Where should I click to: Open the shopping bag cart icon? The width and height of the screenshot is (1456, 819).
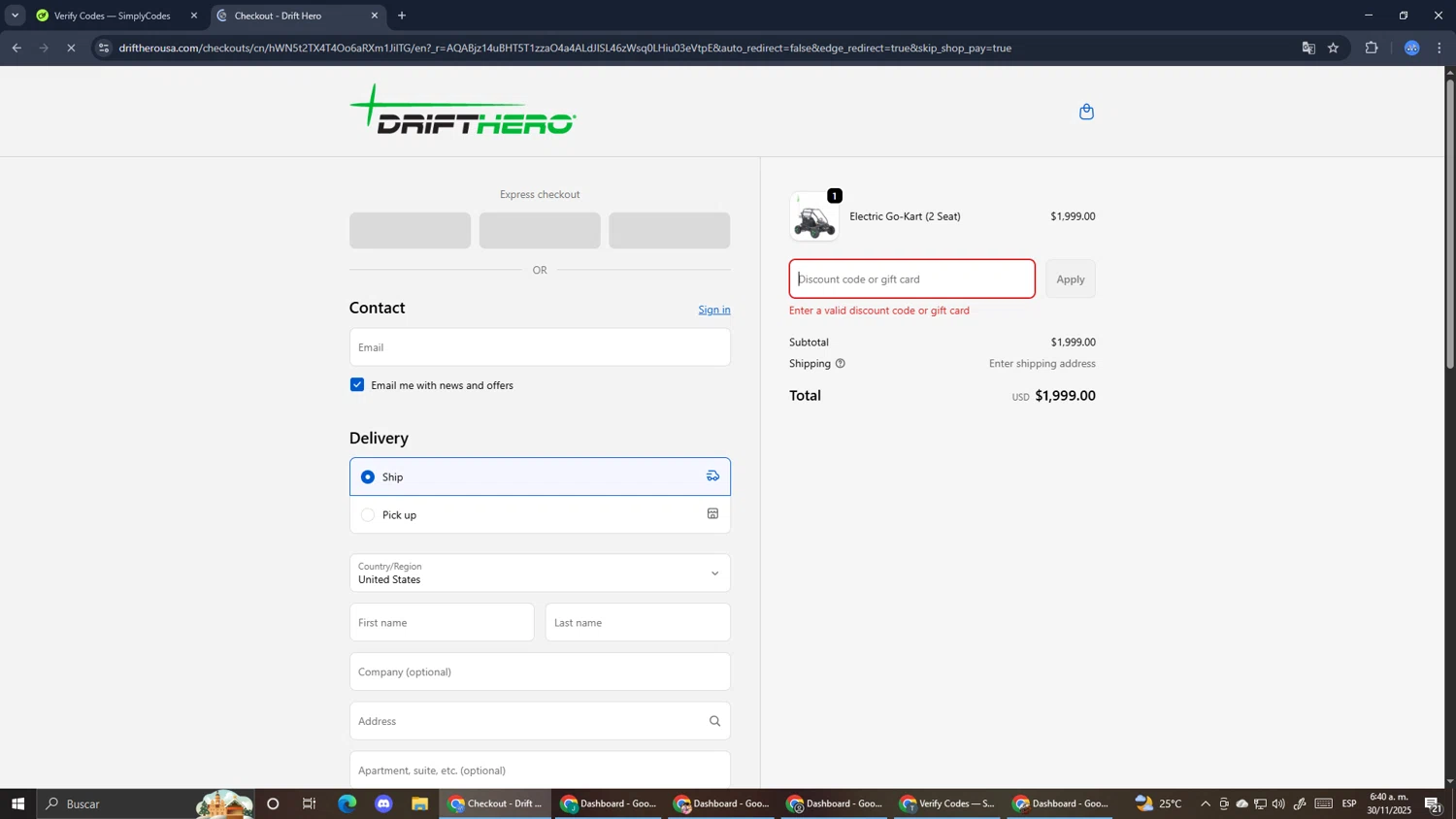[1086, 112]
